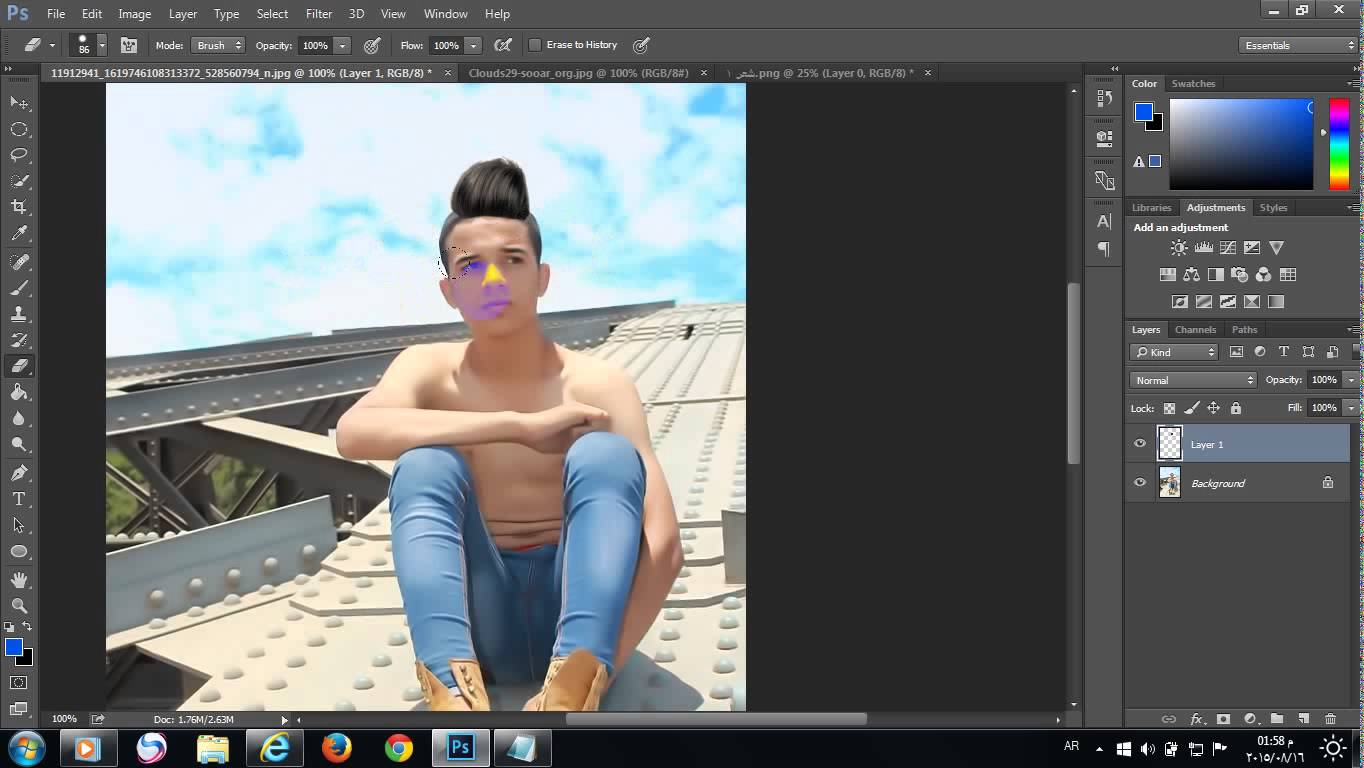Switch to Clouds29-sooar_org.jpg document tab
Image resolution: width=1364 pixels, height=768 pixels.
(579, 73)
